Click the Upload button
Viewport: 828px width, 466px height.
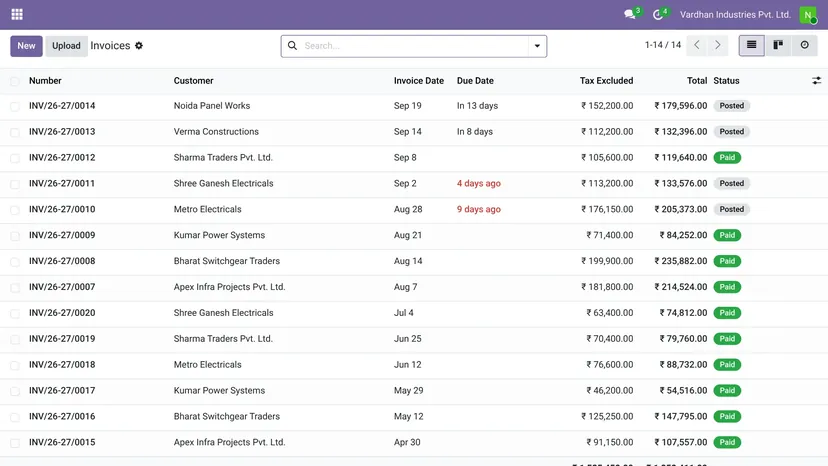click(x=66, y=46)
